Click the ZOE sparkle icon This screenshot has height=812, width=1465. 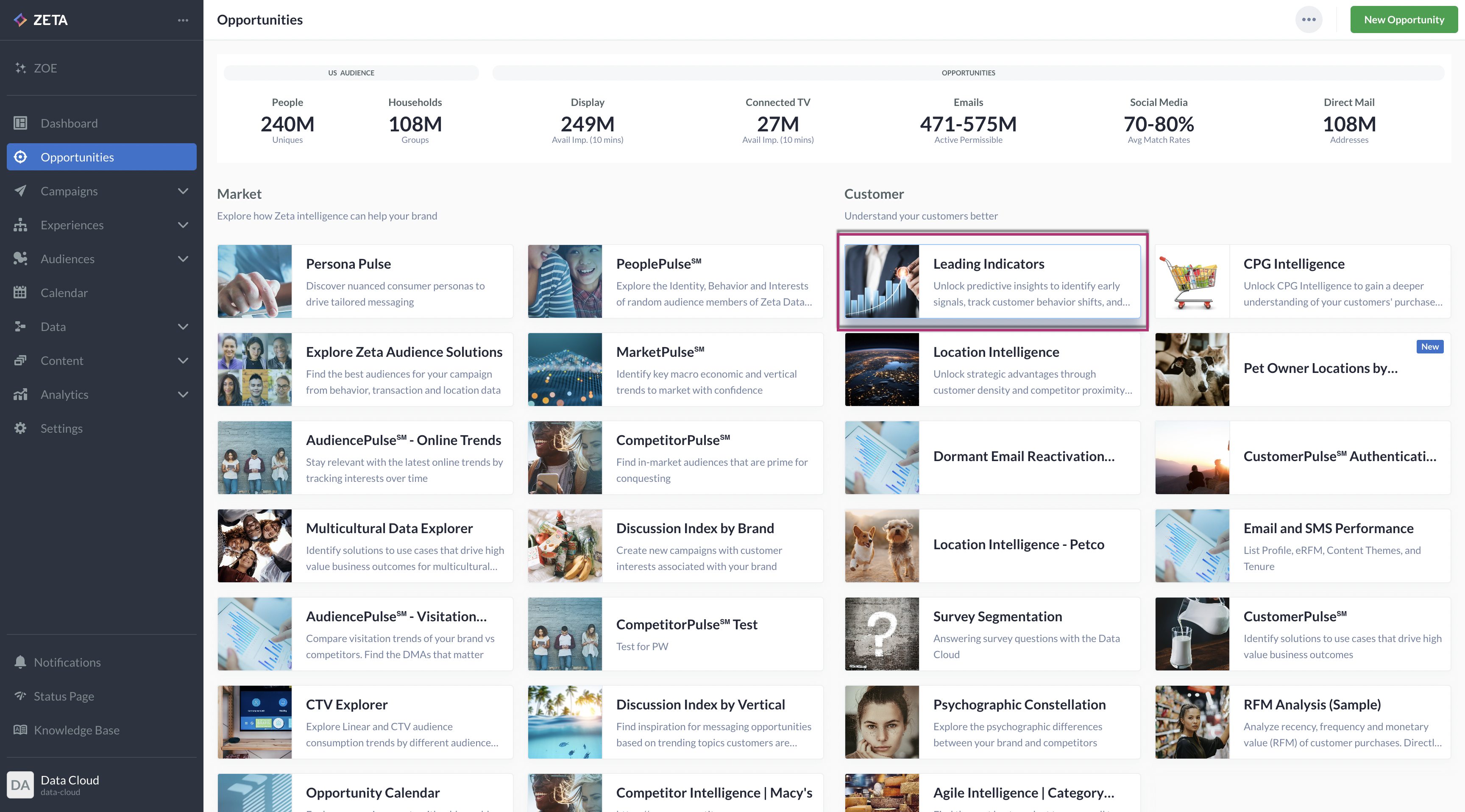(x=20, y=68)
